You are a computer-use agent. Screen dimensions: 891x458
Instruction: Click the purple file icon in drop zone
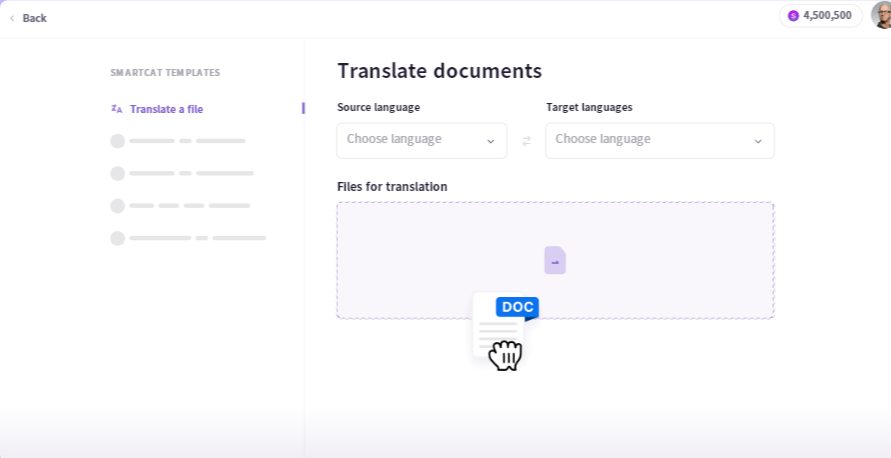tap(555, 260)
